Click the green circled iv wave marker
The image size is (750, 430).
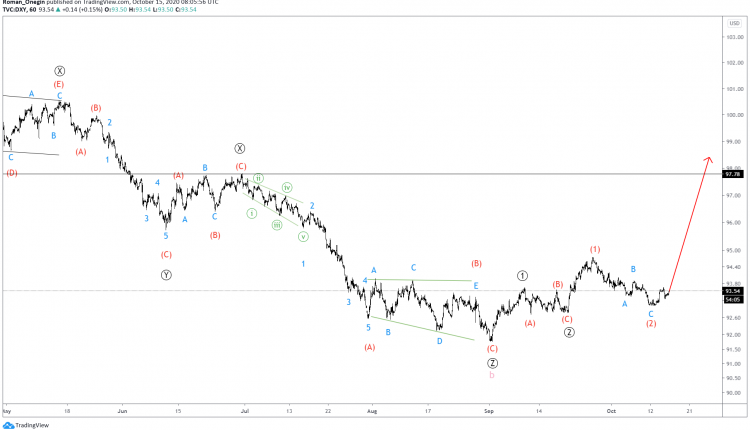point(287,187)
